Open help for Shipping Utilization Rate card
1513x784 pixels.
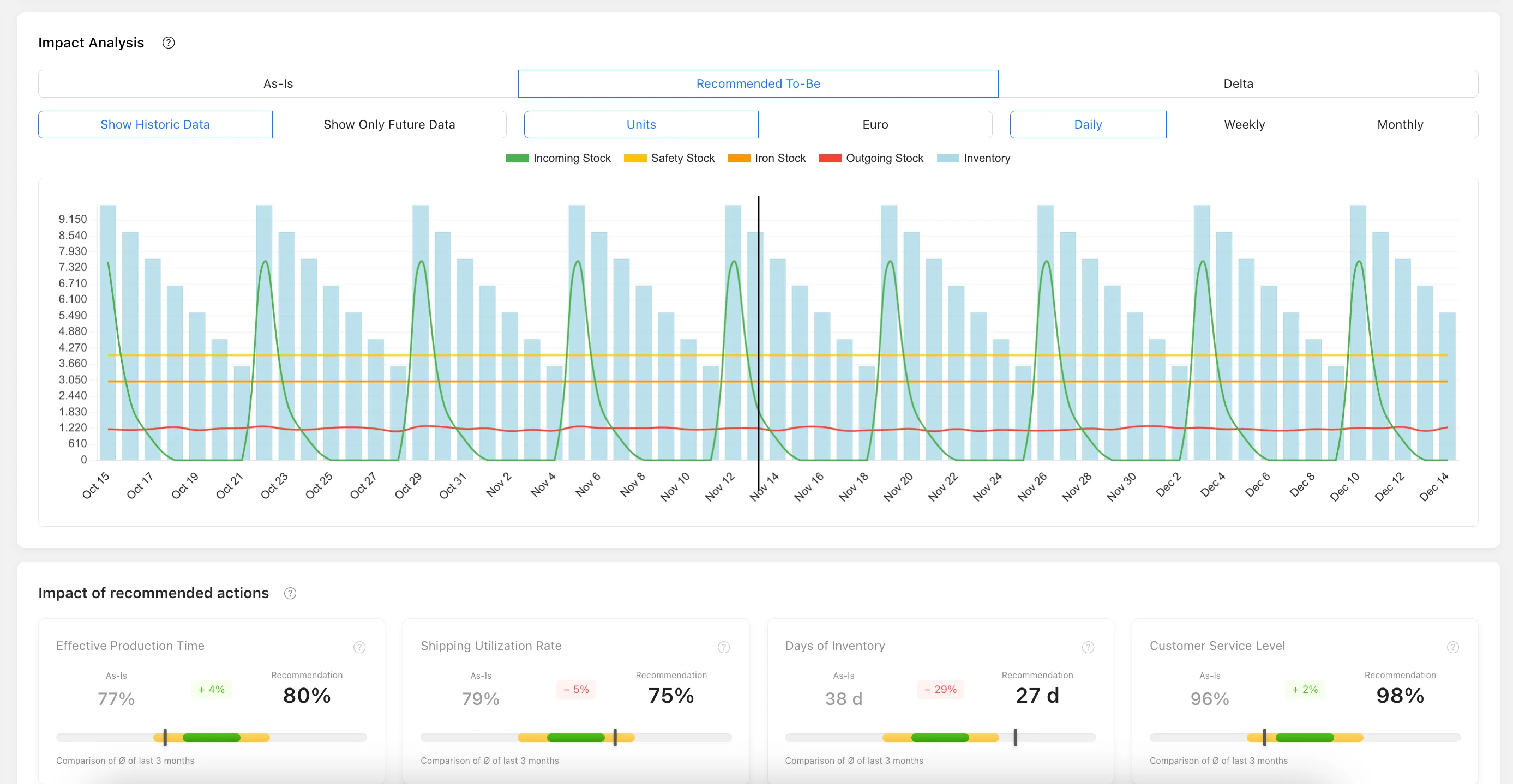click(723, 647)
